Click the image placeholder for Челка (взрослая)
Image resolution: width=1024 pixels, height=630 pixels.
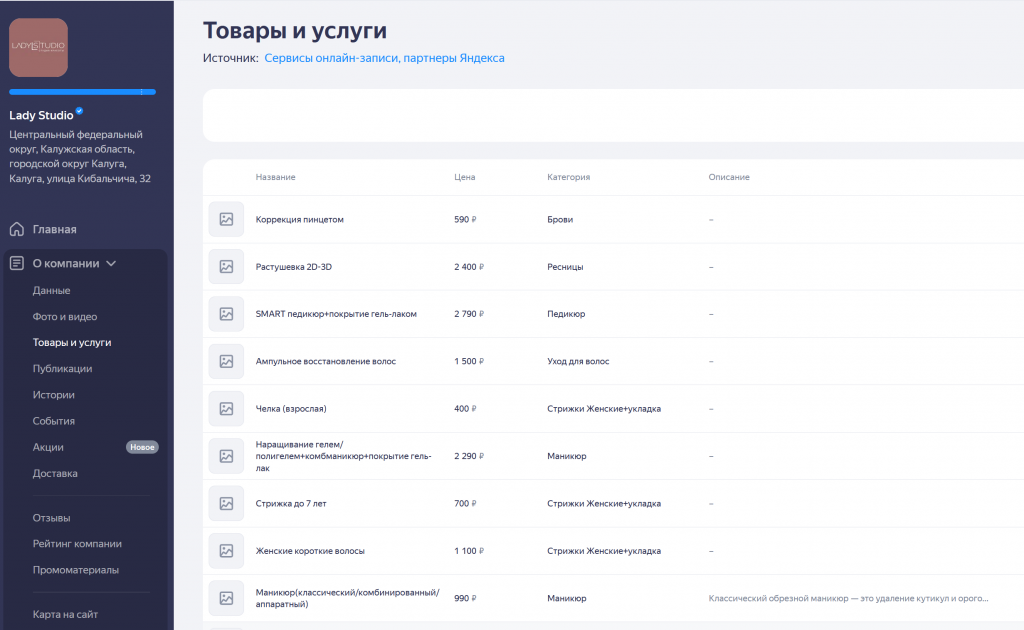click(226, 409)
